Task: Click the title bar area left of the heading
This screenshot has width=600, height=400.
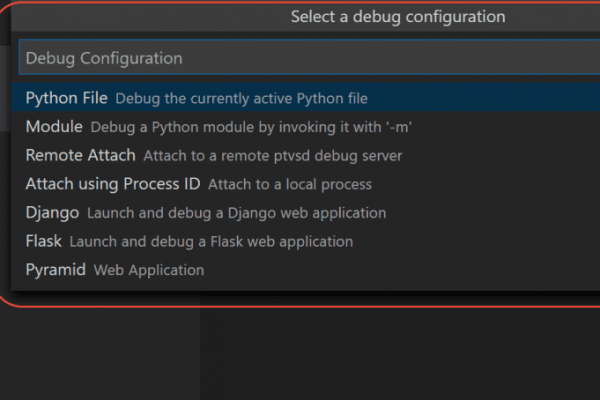Action: point(151,17)
